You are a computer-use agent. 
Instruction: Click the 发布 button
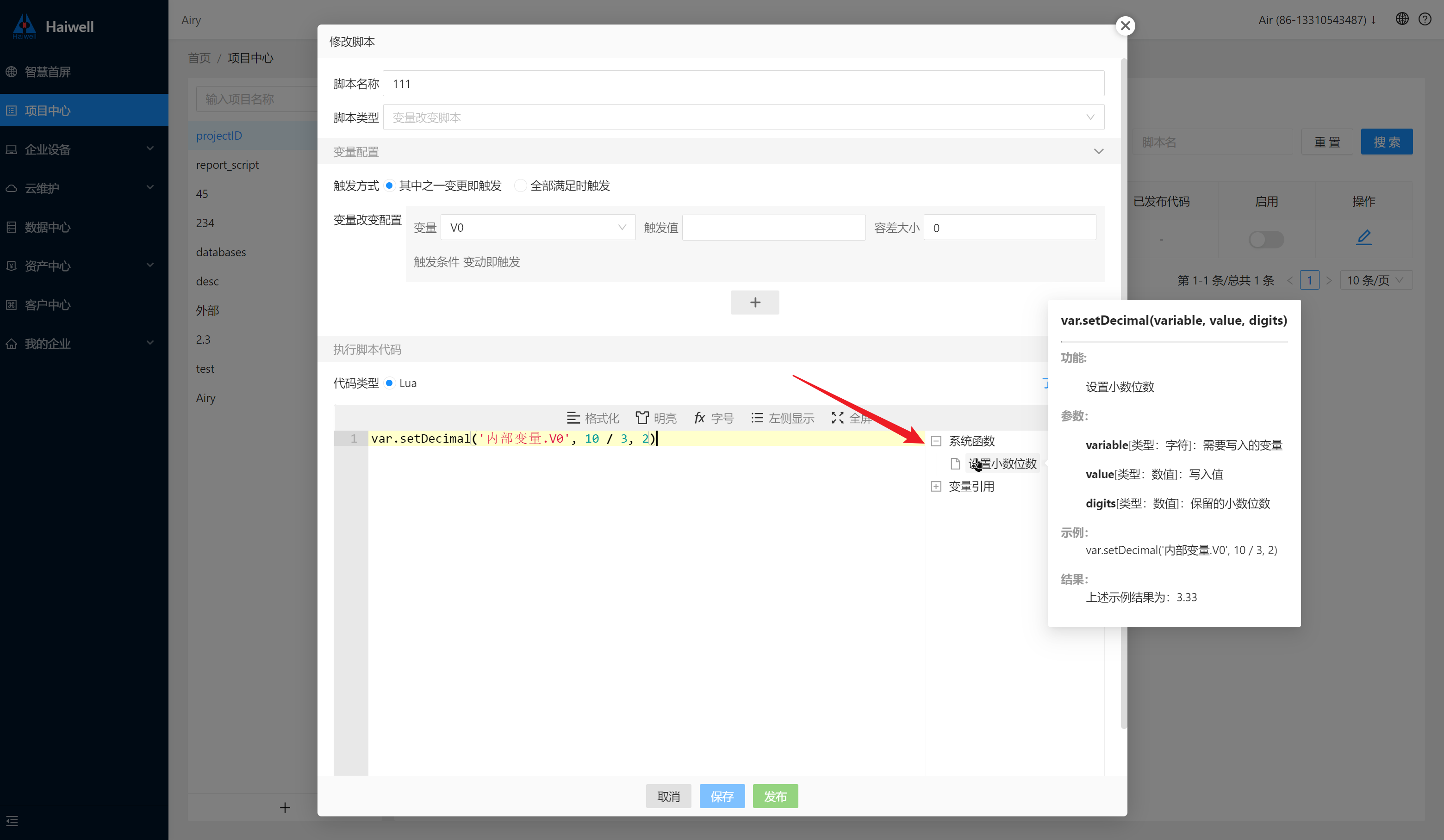coord(775,796)
